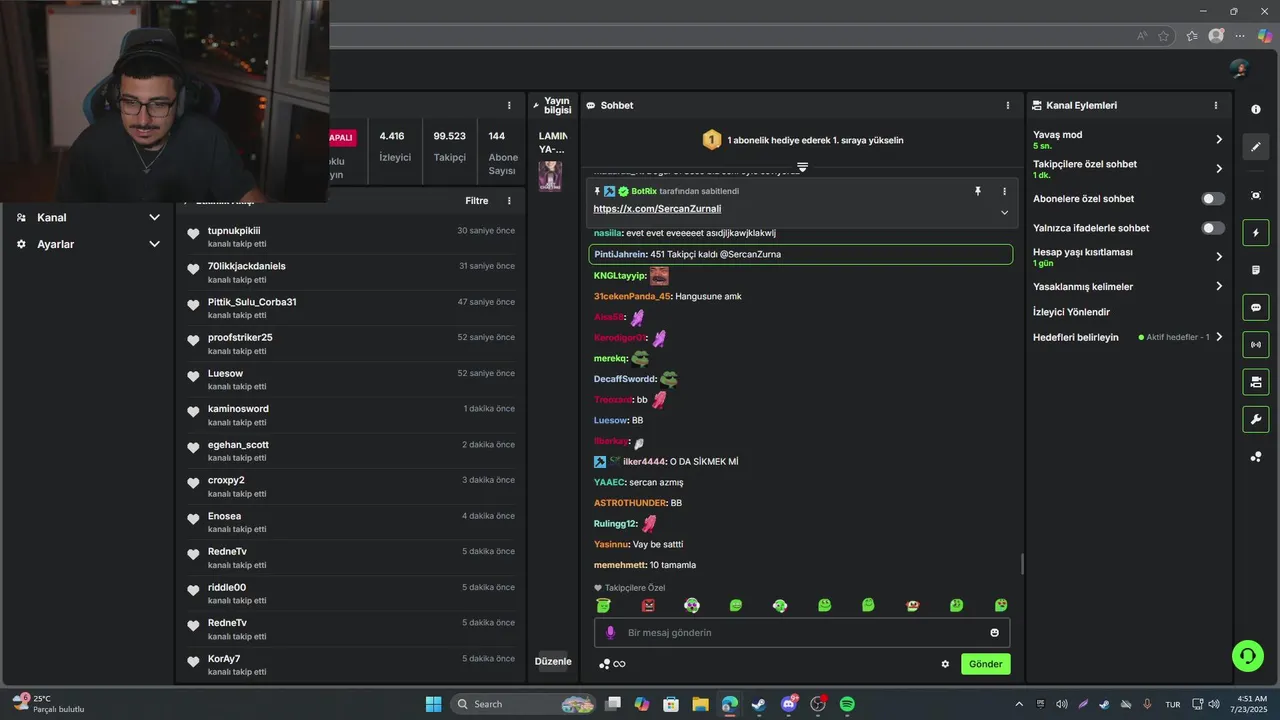This screenshot has height=720, width=1280.
Task: Open chat settings gear beside Gönder
Action: (945, 664)
